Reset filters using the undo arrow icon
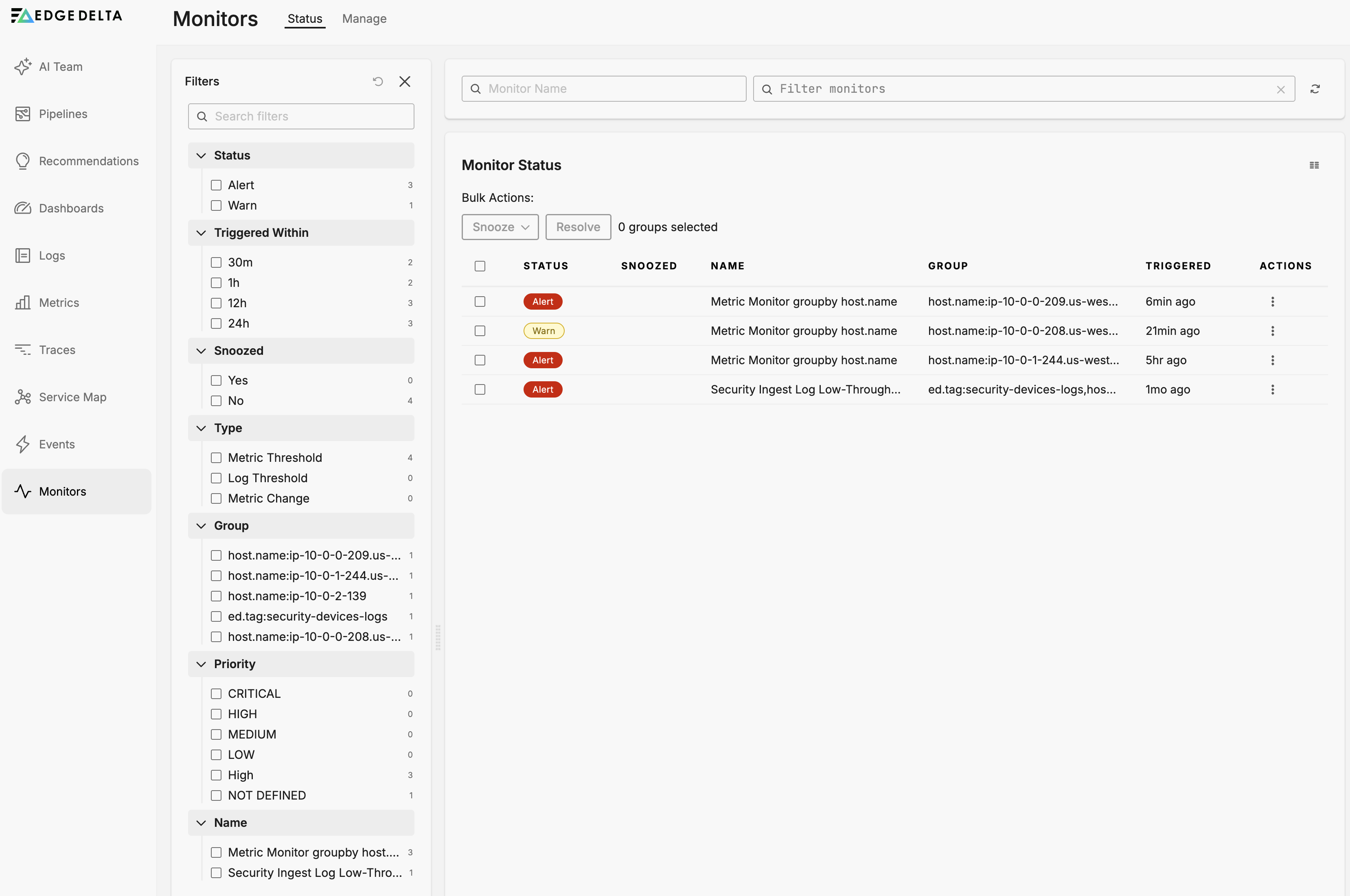This screenshot has height=896, width=1350. [x=378, y=81]
